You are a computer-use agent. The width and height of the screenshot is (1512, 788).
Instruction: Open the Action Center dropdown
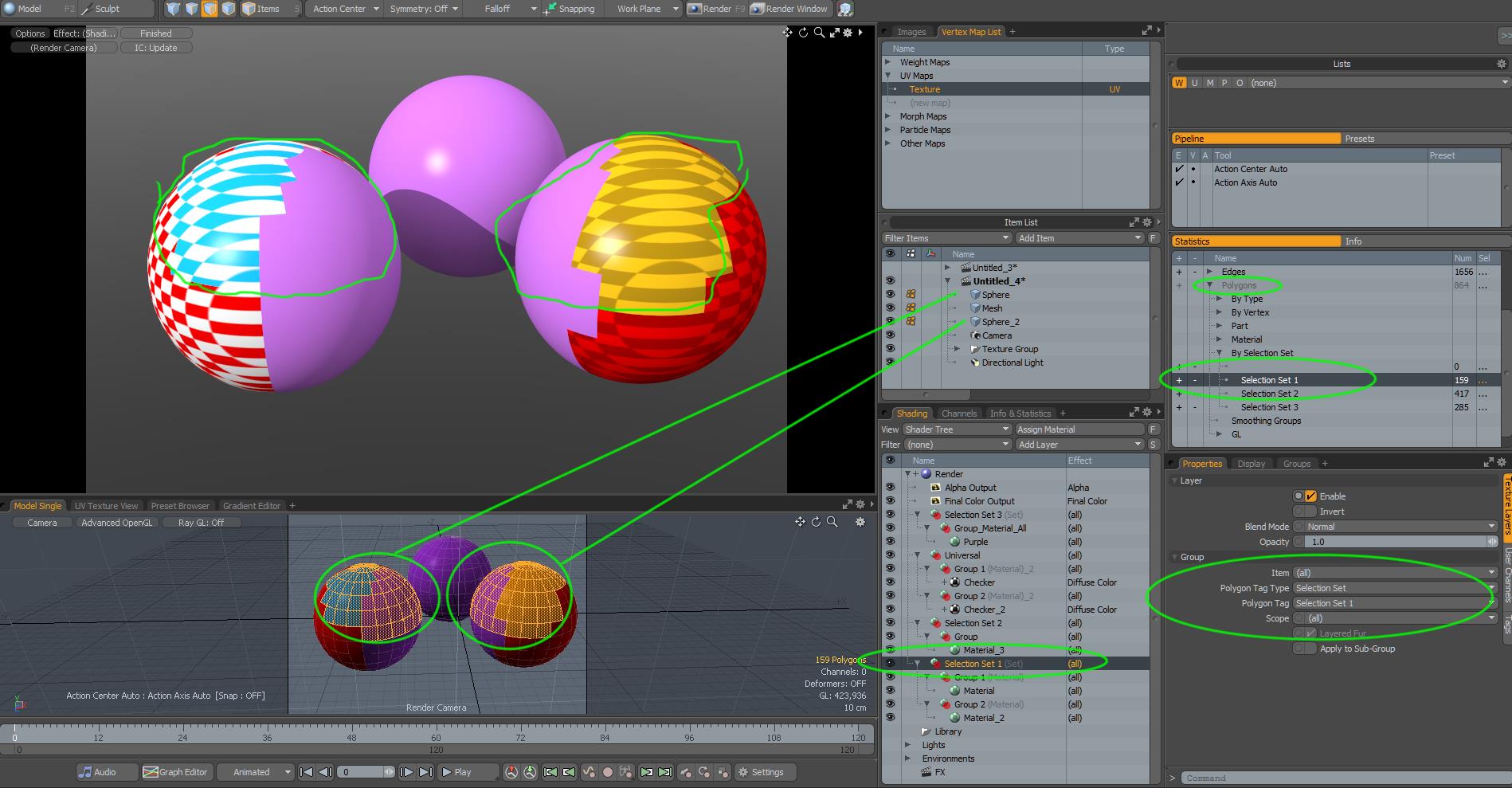point(345,9)
